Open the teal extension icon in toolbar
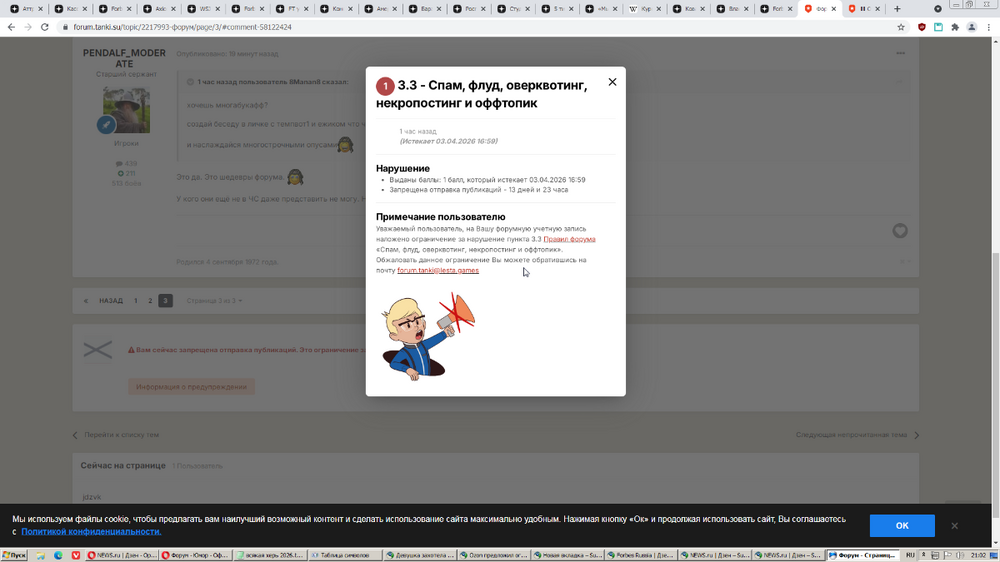The height and width of the screenshot is (562, 1000). [938, 27]
